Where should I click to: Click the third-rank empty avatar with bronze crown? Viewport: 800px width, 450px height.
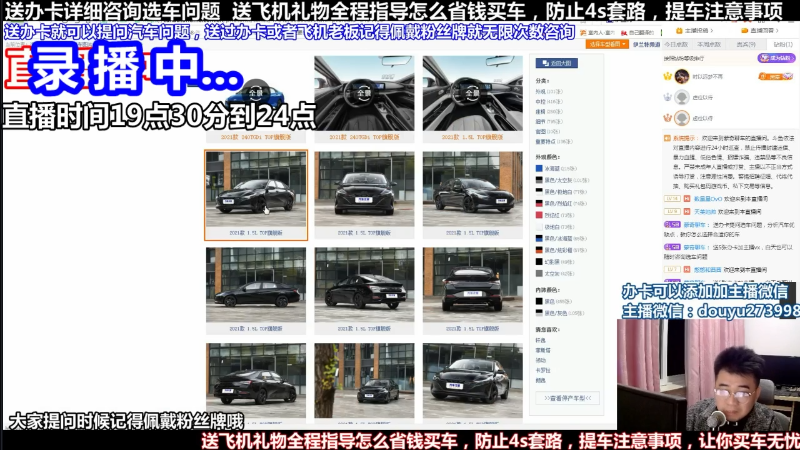pyautogui.click(x=682, y=118)
